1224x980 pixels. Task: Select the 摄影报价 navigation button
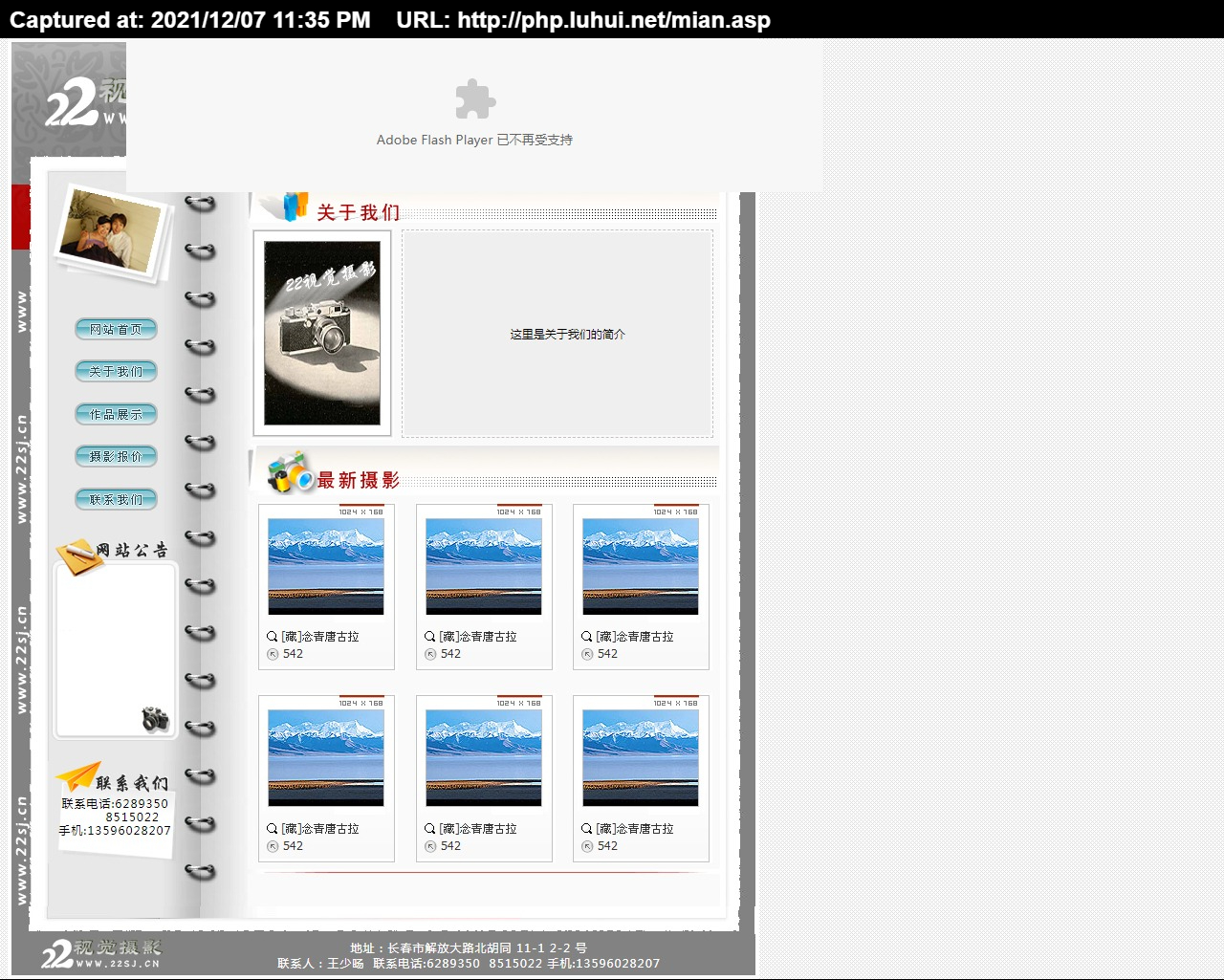click(x=116, y=456)
